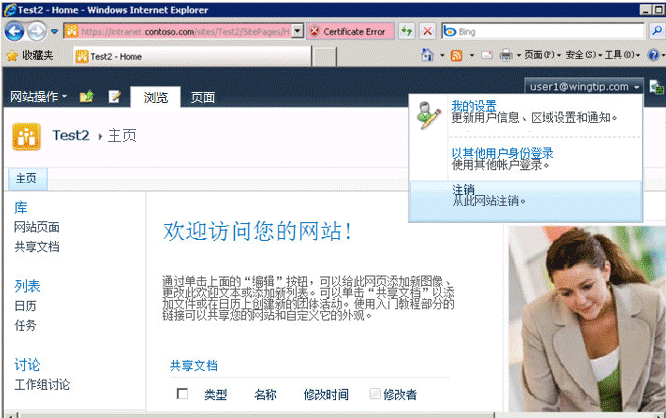
Task: Click the browser Back arrow button
Action: pyautogui.click(x=14, y=31)
